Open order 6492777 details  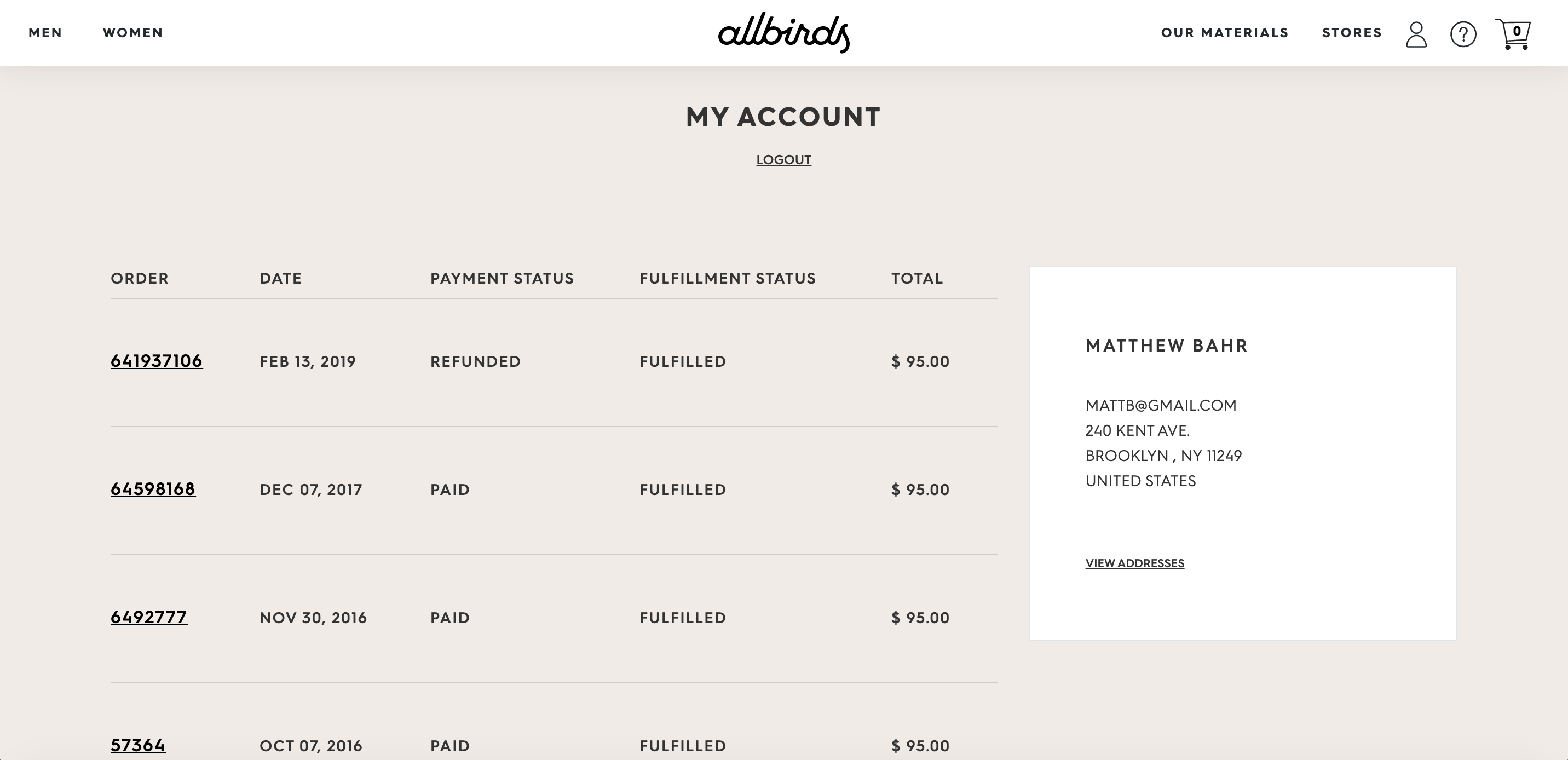(148, 617)
